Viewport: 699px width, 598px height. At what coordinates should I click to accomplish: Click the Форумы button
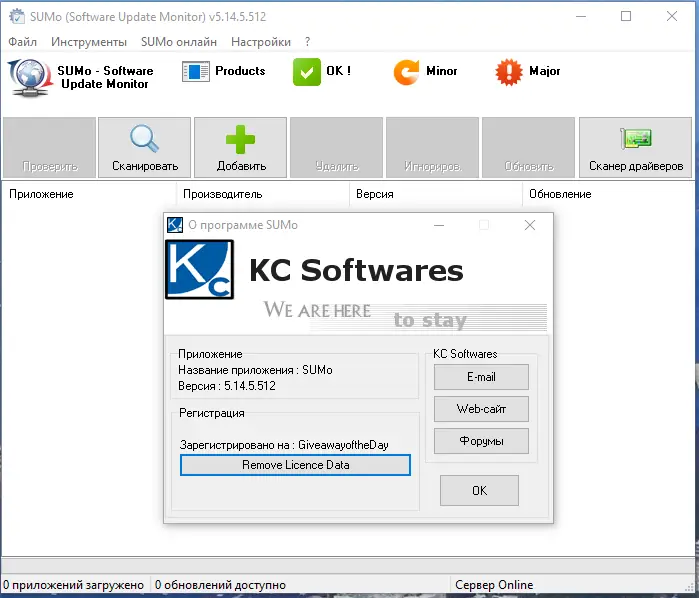click(481, 441)
